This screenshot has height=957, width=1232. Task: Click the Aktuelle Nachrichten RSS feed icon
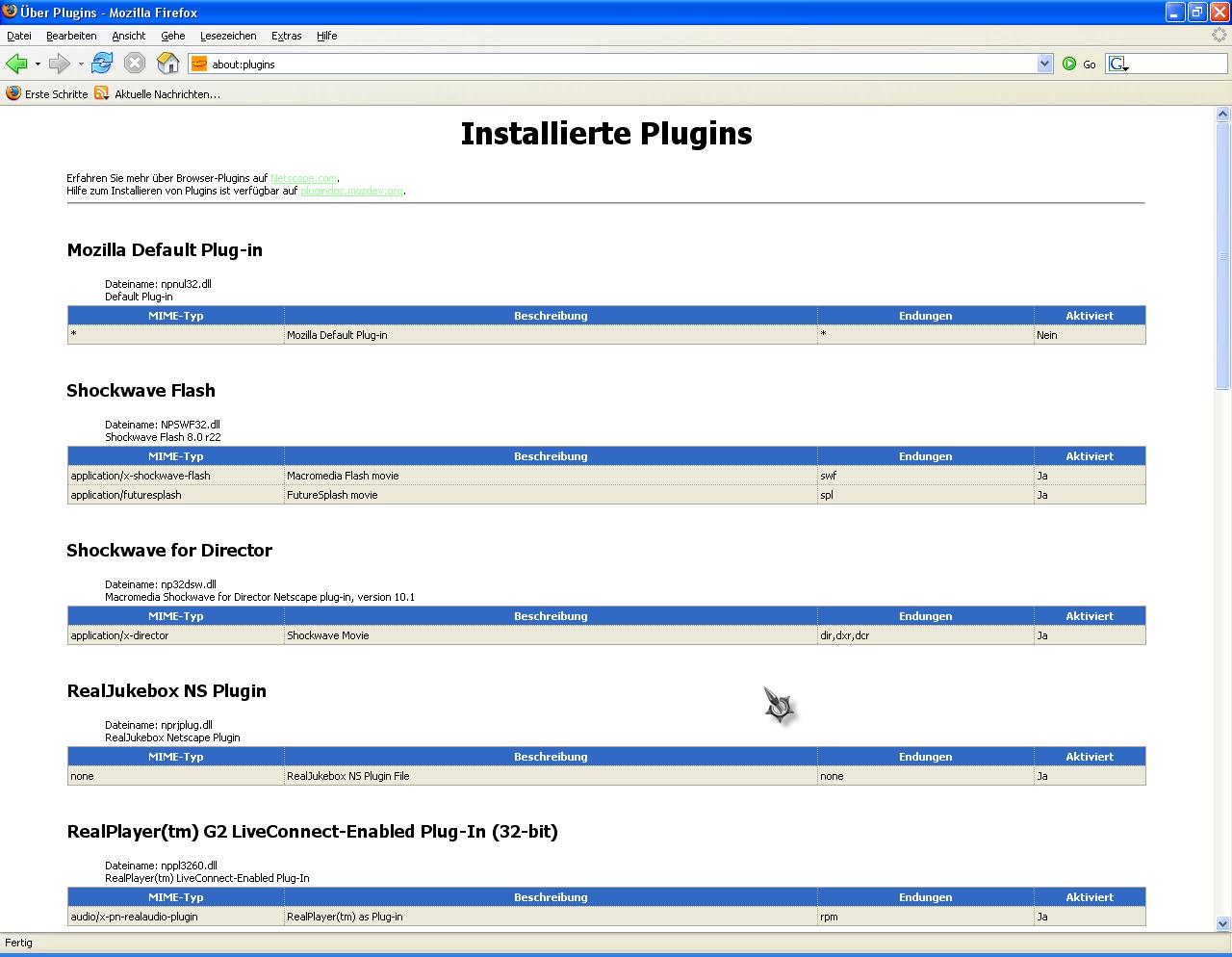tap(102, 93)
